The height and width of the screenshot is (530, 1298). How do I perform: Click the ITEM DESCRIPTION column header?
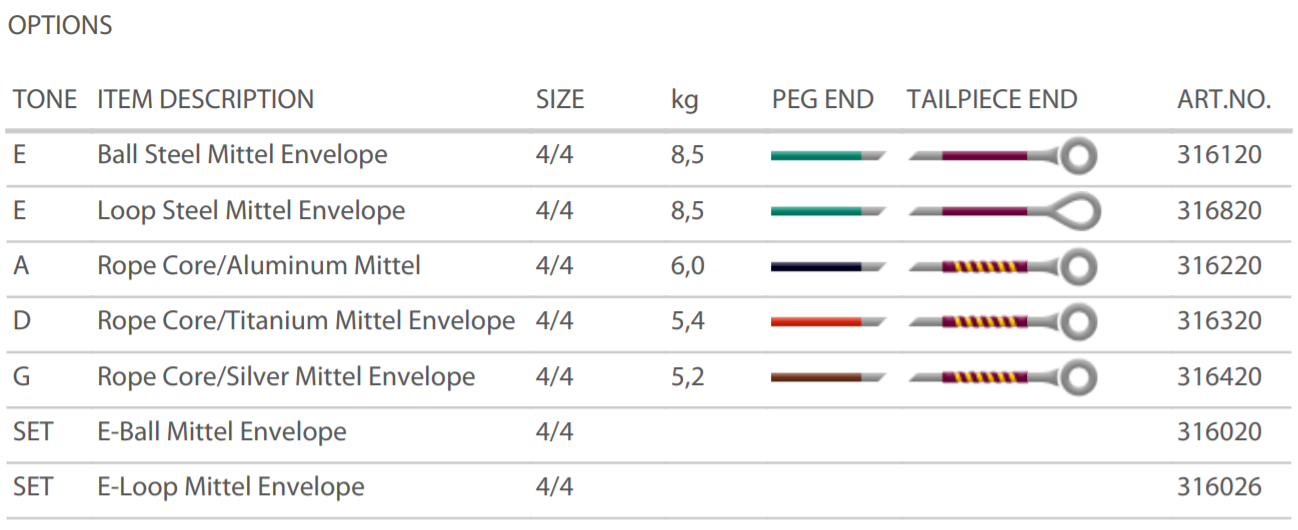(205, 100)
